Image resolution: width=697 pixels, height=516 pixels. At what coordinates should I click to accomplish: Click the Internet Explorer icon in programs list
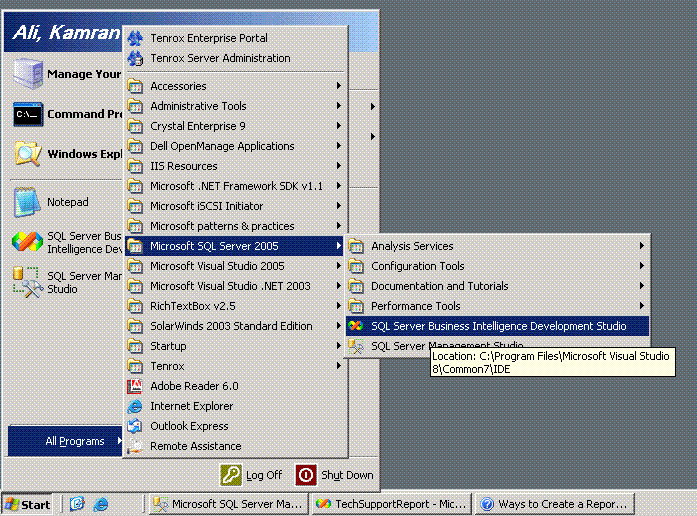135,406
